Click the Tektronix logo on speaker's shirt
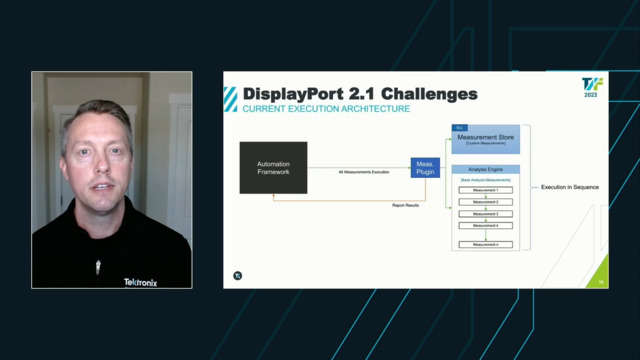 (140, 282)
